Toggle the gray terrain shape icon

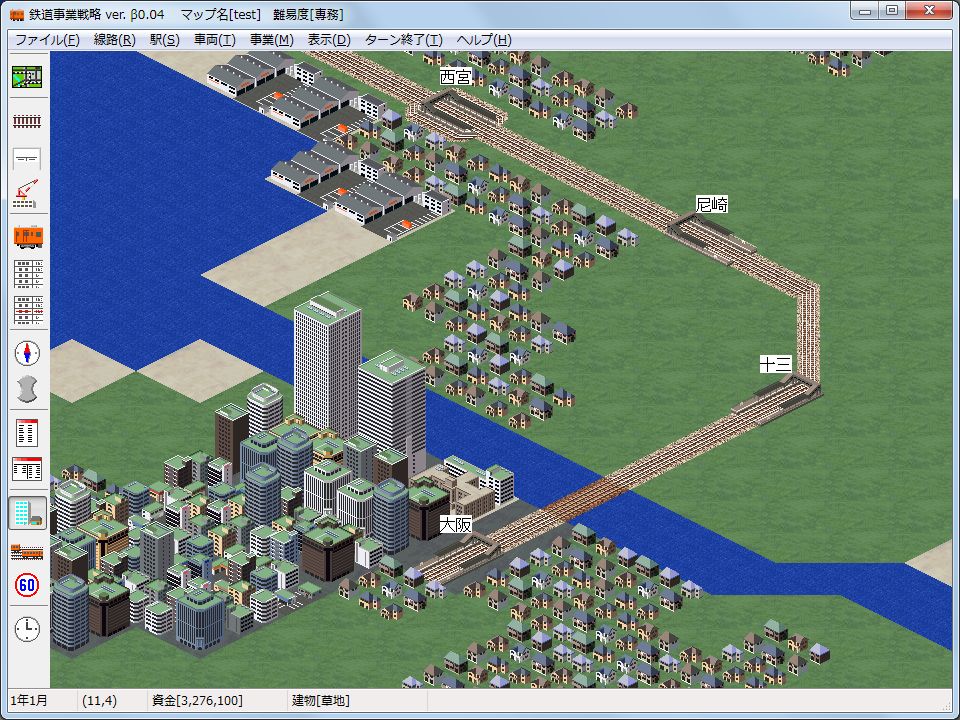click(27, 388)
